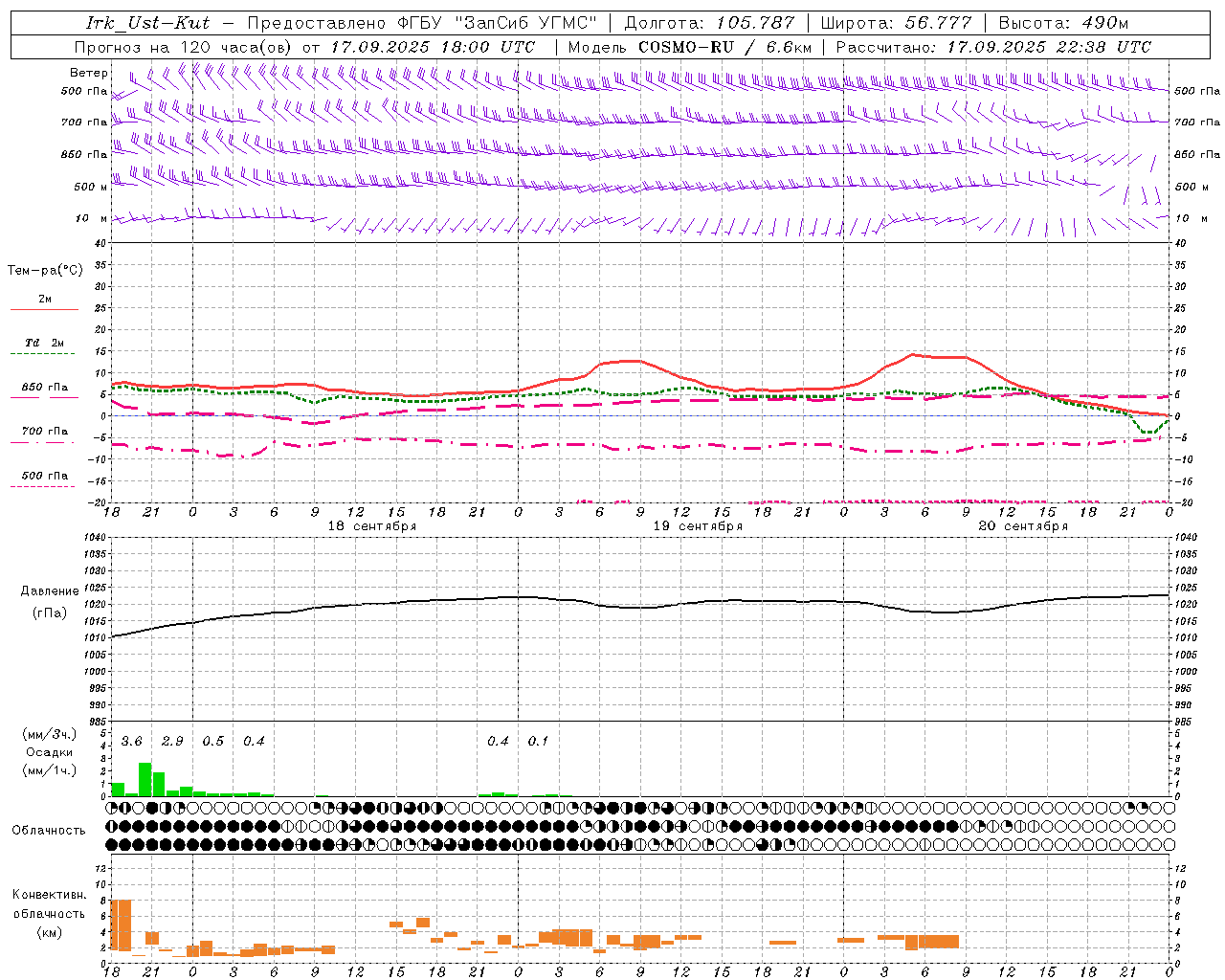Click the '(мм/3ч.)' precipitation unit label
Image resolution: width=1225 pixels, height=980 pixels.
(50, 734)
